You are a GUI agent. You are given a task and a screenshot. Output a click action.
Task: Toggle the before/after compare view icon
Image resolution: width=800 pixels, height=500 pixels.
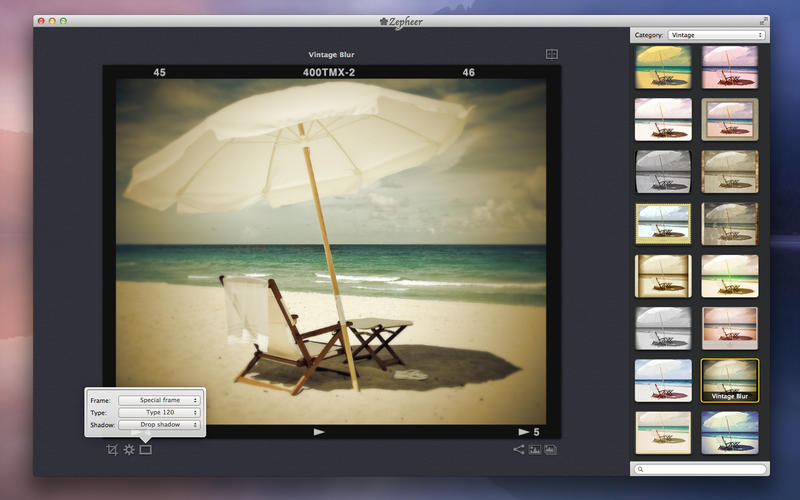click(552, 54)
